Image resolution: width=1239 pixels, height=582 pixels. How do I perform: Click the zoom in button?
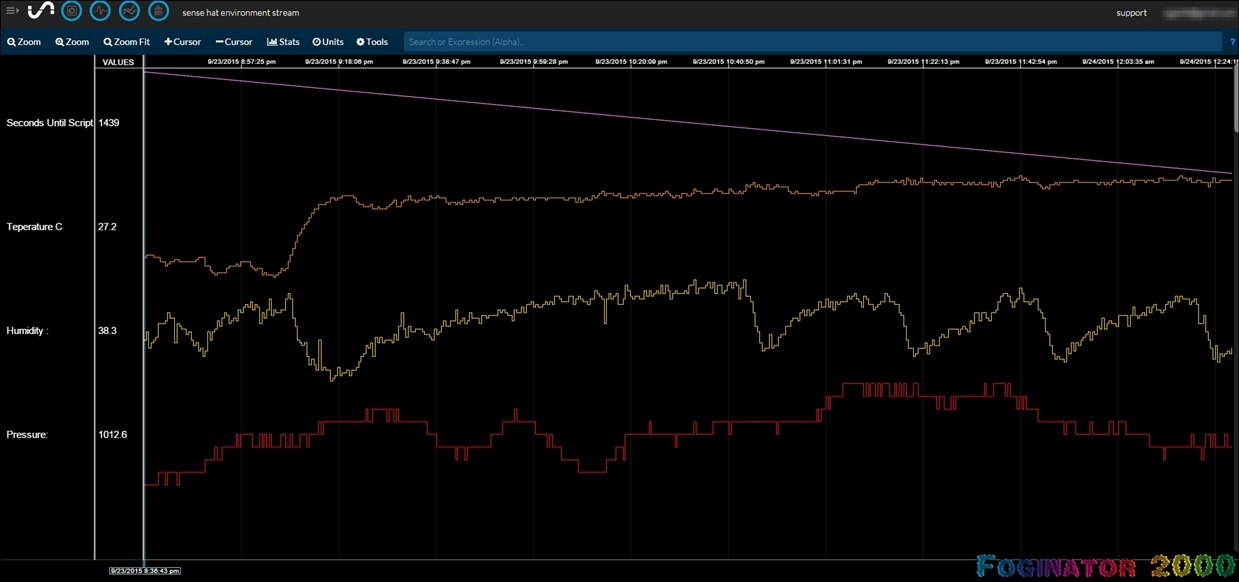[72, 42]
